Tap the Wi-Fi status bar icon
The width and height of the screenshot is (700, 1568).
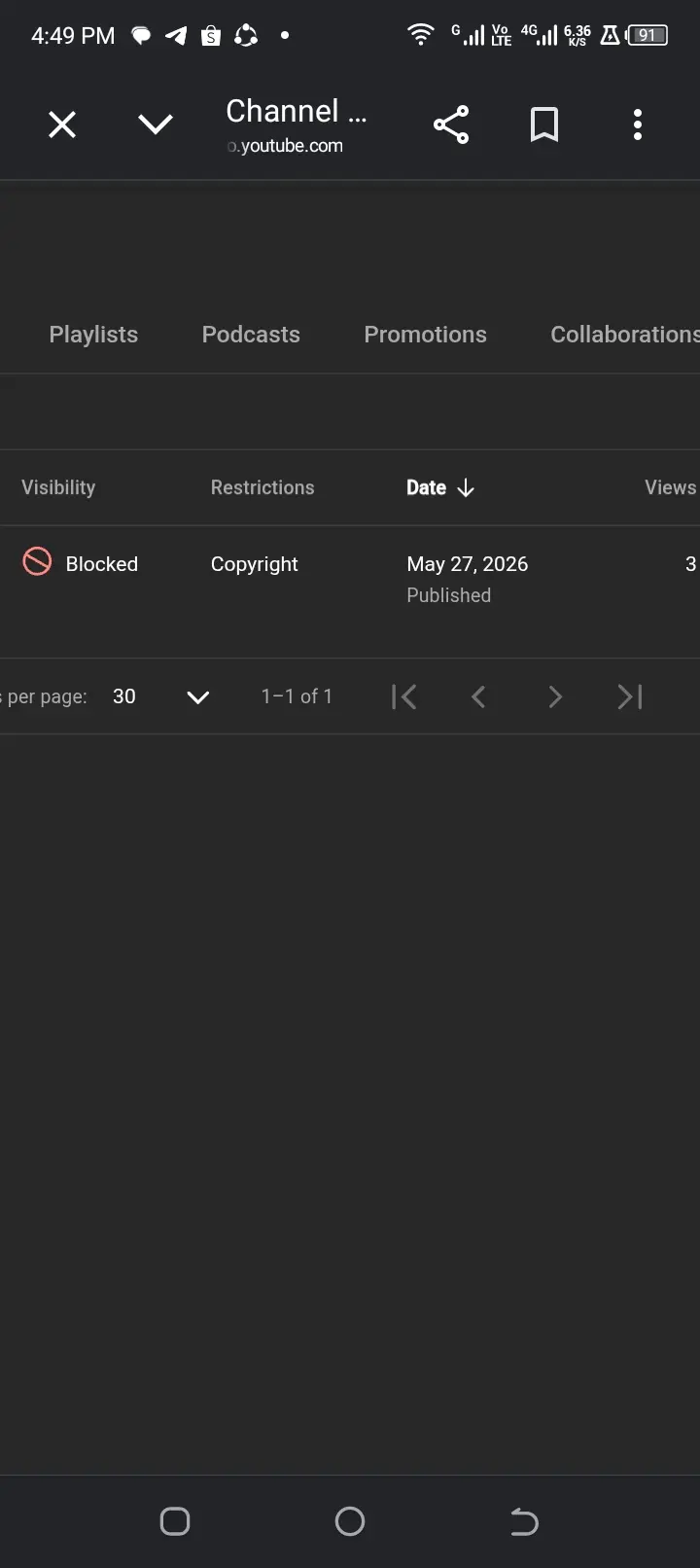(x=420, y=35)
